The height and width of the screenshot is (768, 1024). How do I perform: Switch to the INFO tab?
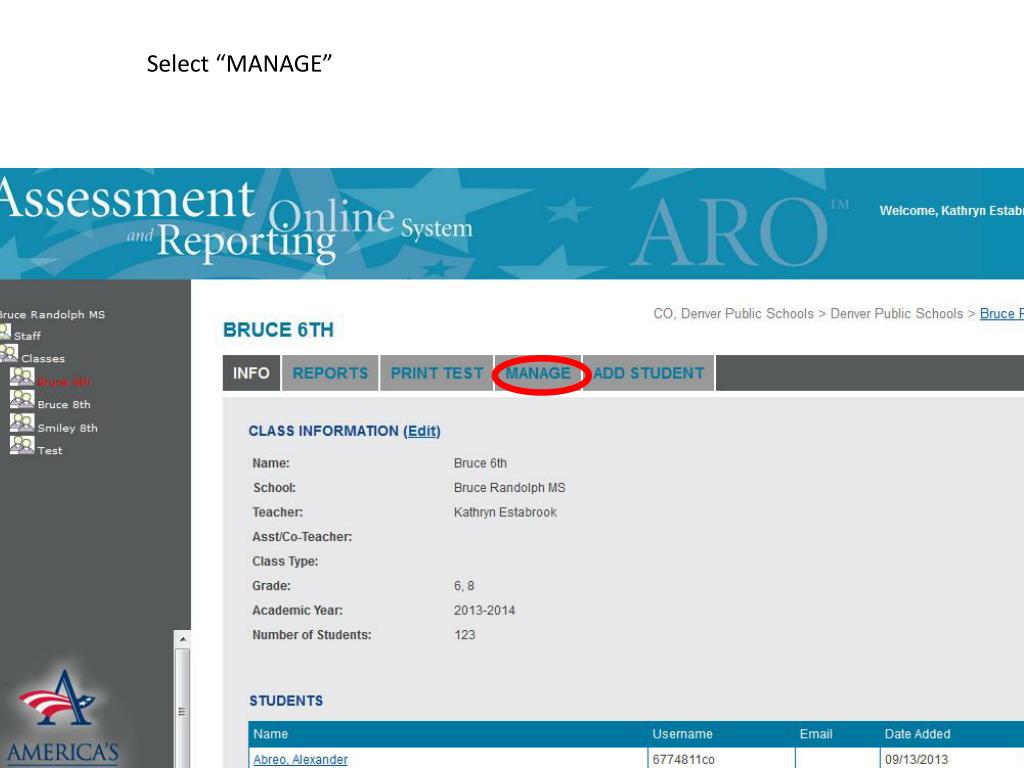coord(251,373)
